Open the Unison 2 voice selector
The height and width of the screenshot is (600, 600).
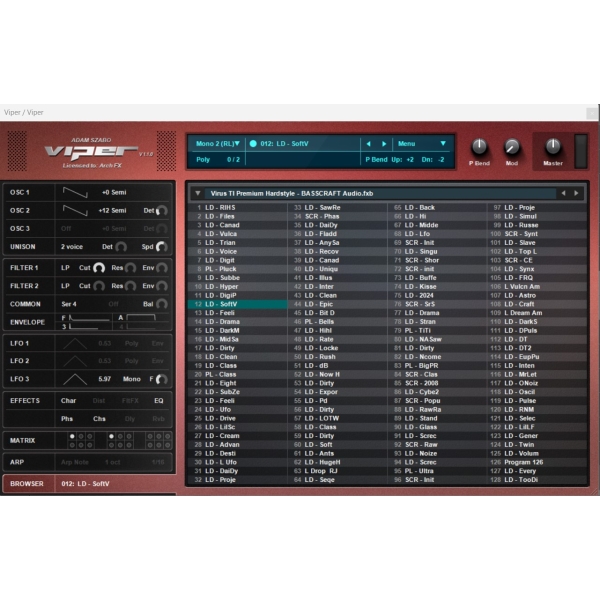(72, 247)
